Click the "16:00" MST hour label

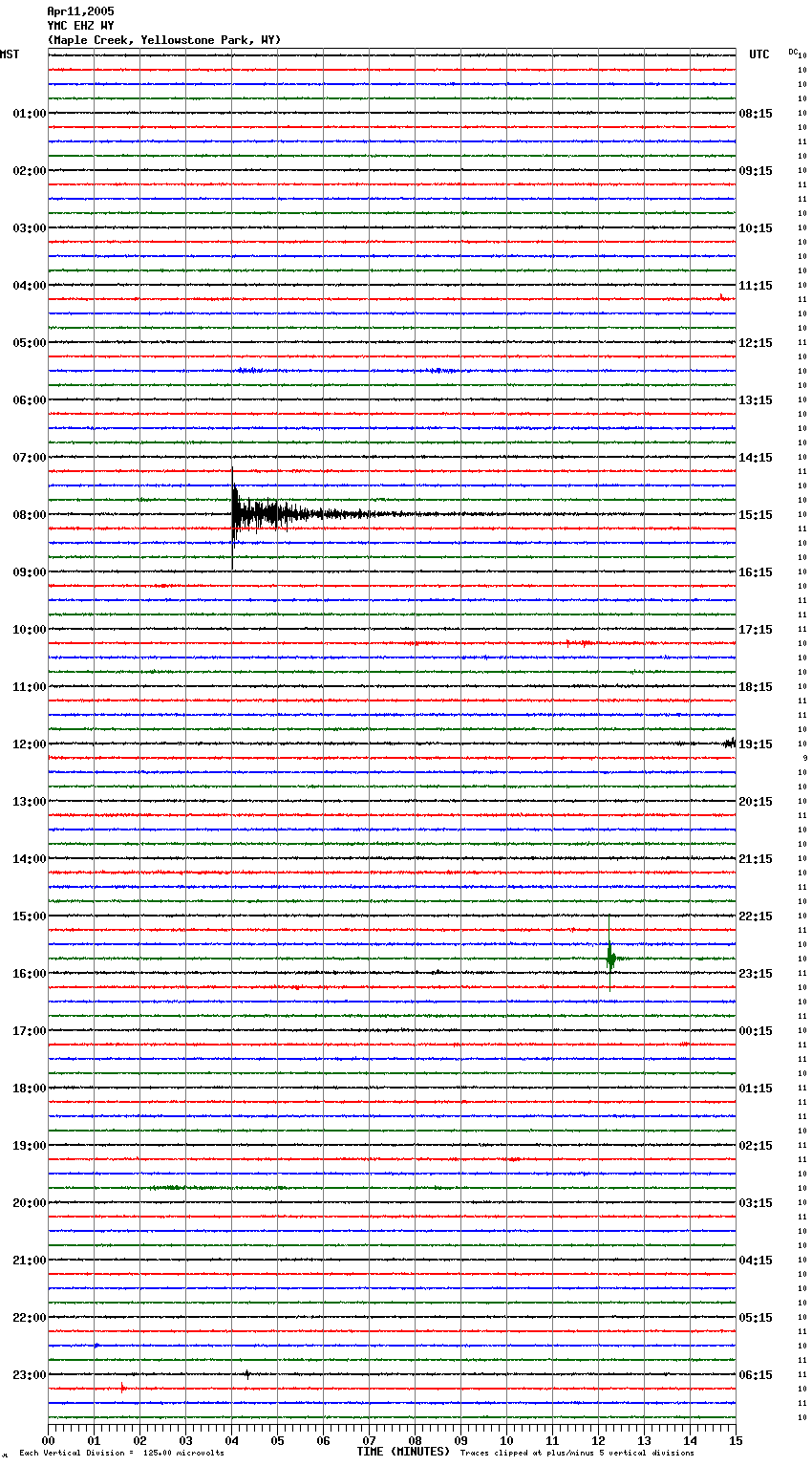[x=30, y=974]
